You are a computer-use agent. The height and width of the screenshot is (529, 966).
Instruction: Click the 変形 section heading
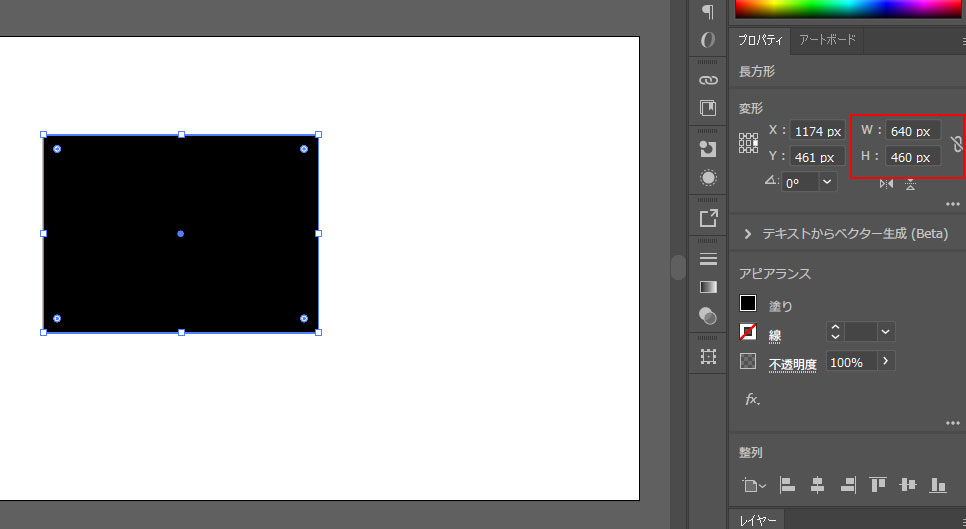point(750,108)
